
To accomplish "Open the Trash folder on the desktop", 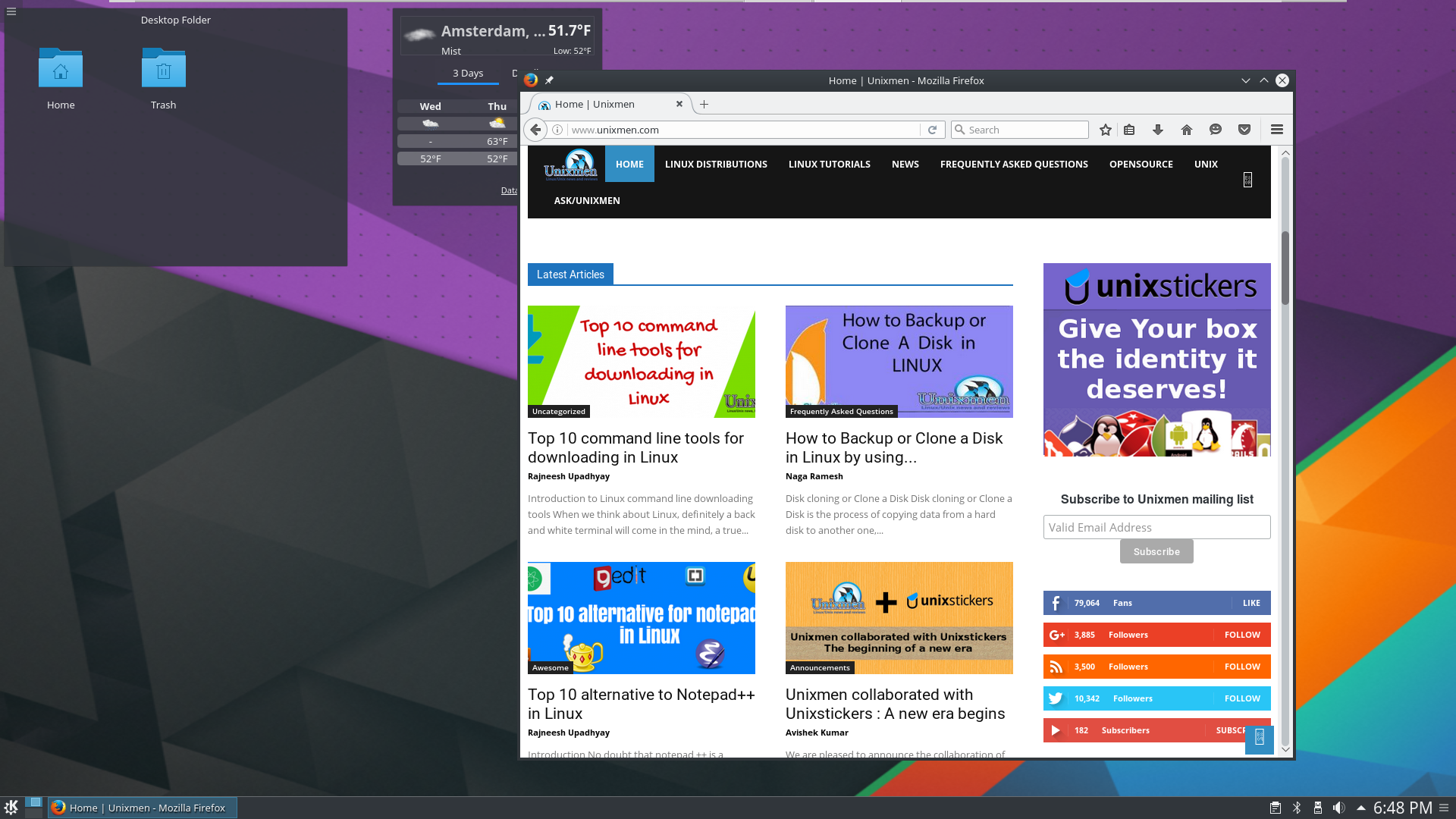I will pyautogui.click(x=163, y=78).
